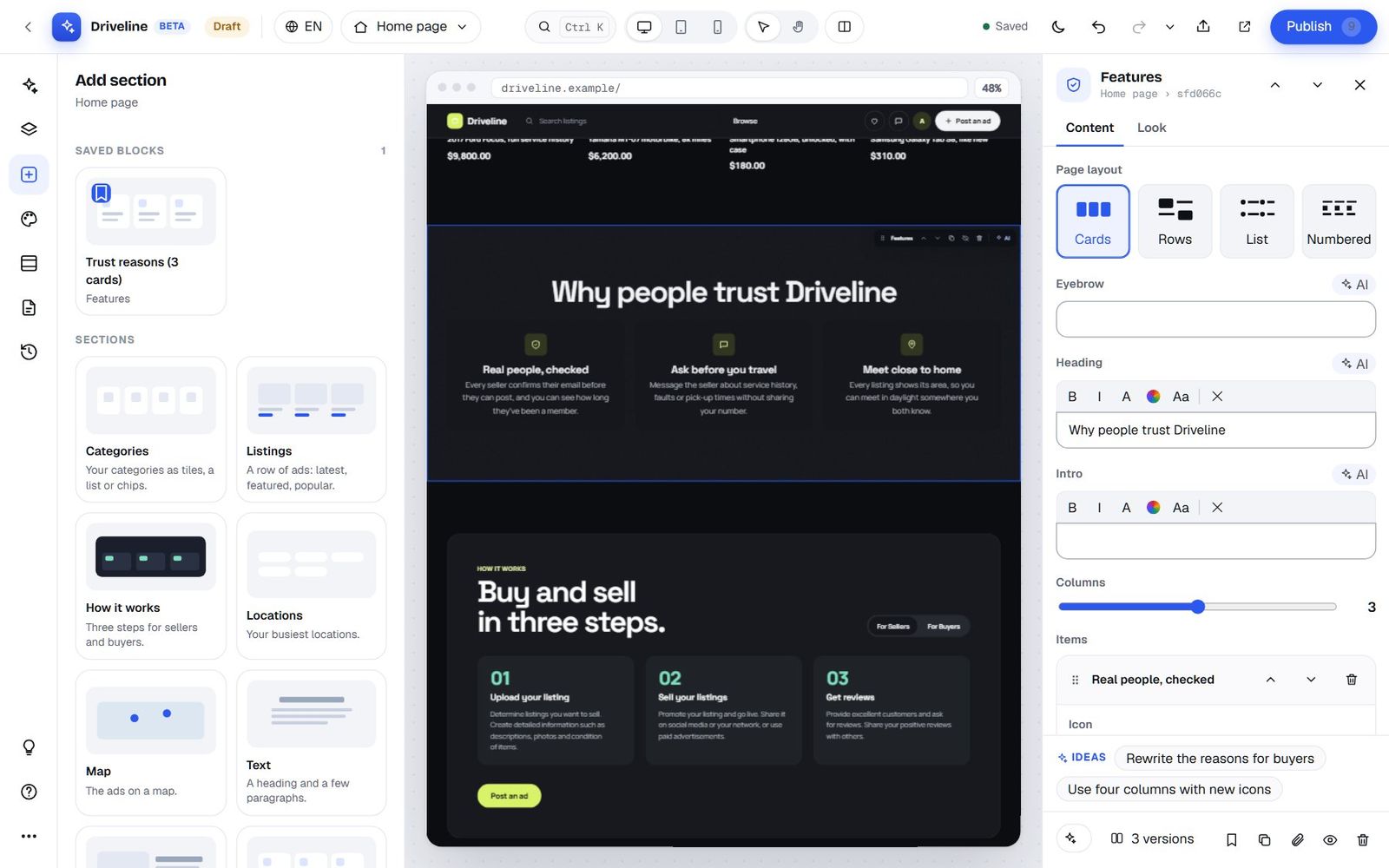Toggle dark mode moon icon
This screenshot has height=868, width=1389.
pos(1057,27)
